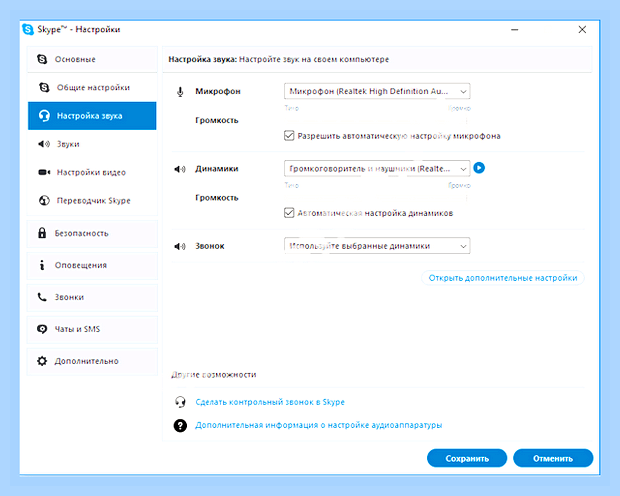Screen dimensions: 620x496
Task: Play test sound with blue play button
Action: 479,168
